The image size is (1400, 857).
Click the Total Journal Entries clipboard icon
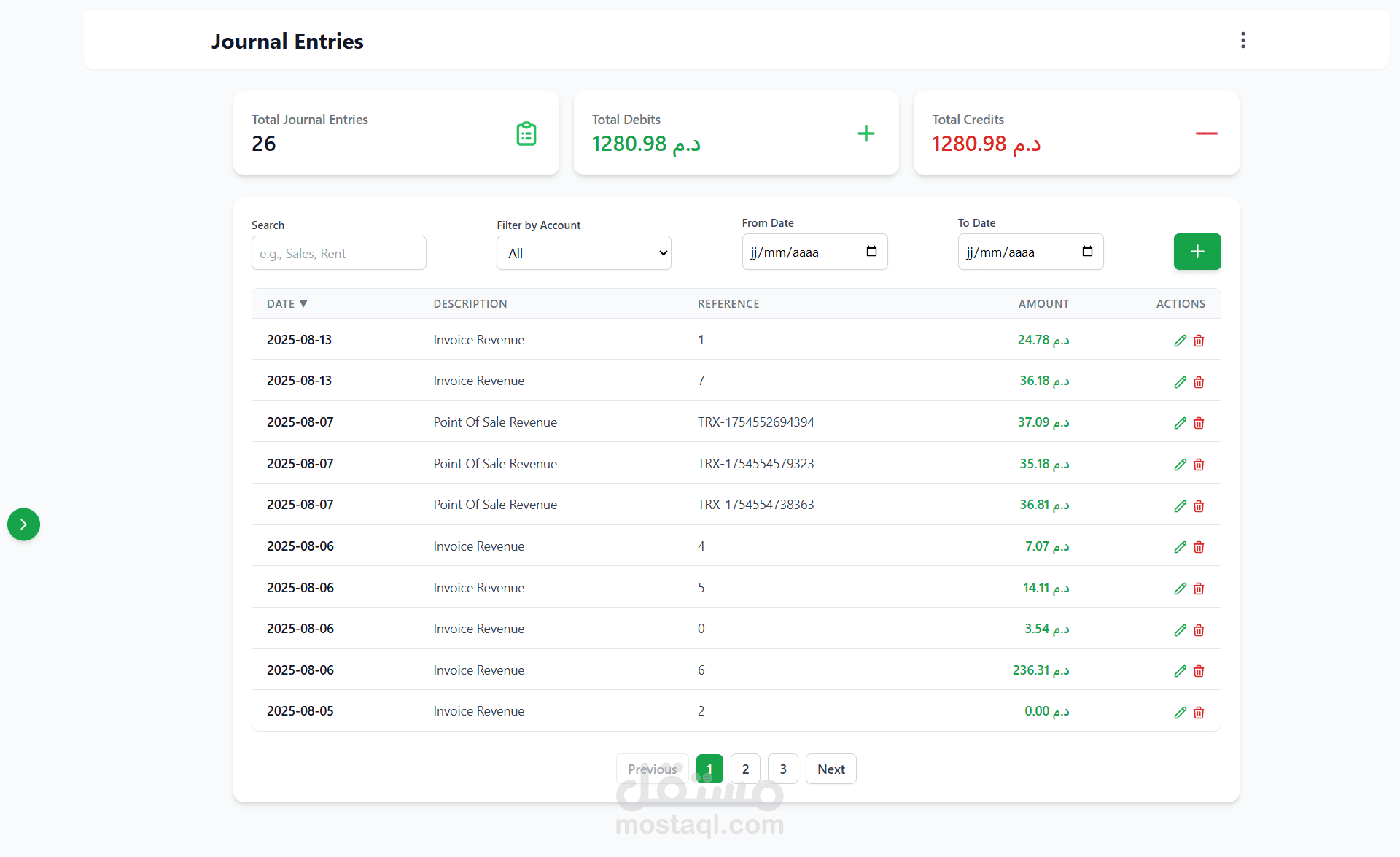526,133
